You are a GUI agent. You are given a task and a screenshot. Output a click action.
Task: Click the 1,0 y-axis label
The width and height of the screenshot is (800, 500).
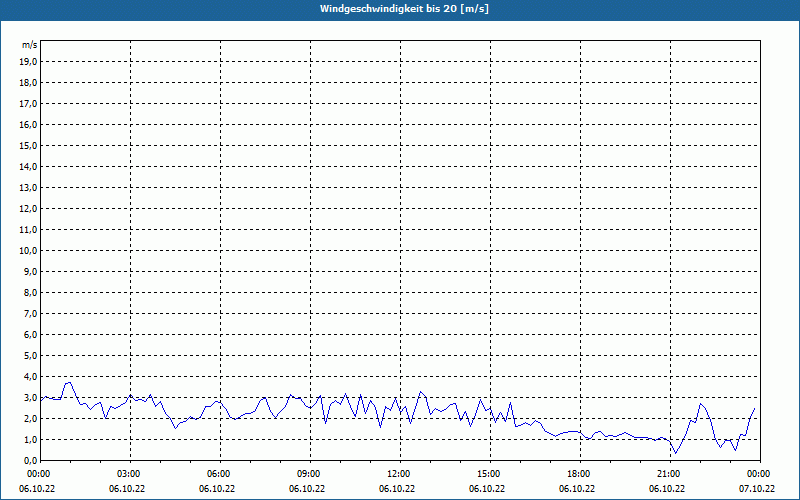[x=32, y=440]
